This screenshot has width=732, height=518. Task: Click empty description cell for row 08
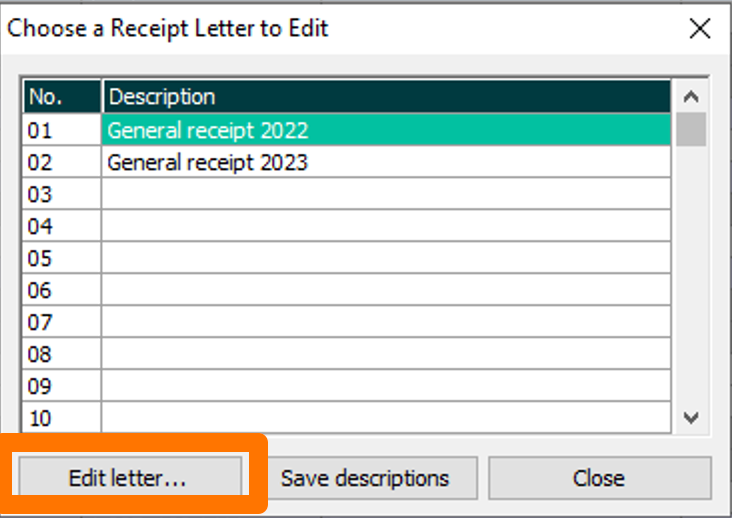point(387,354)
